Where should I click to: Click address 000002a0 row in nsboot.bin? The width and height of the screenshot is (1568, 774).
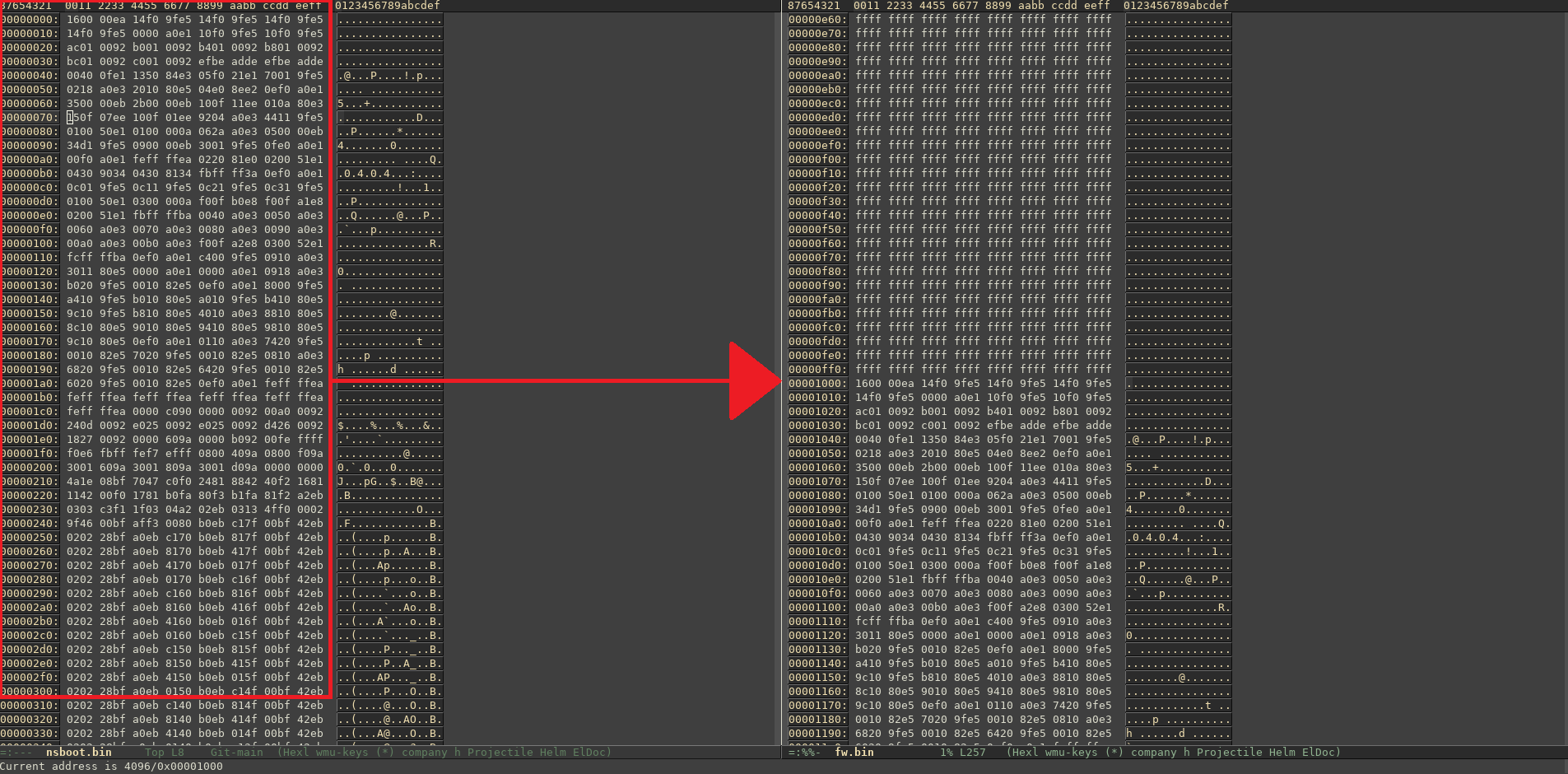tap(221, 607)
